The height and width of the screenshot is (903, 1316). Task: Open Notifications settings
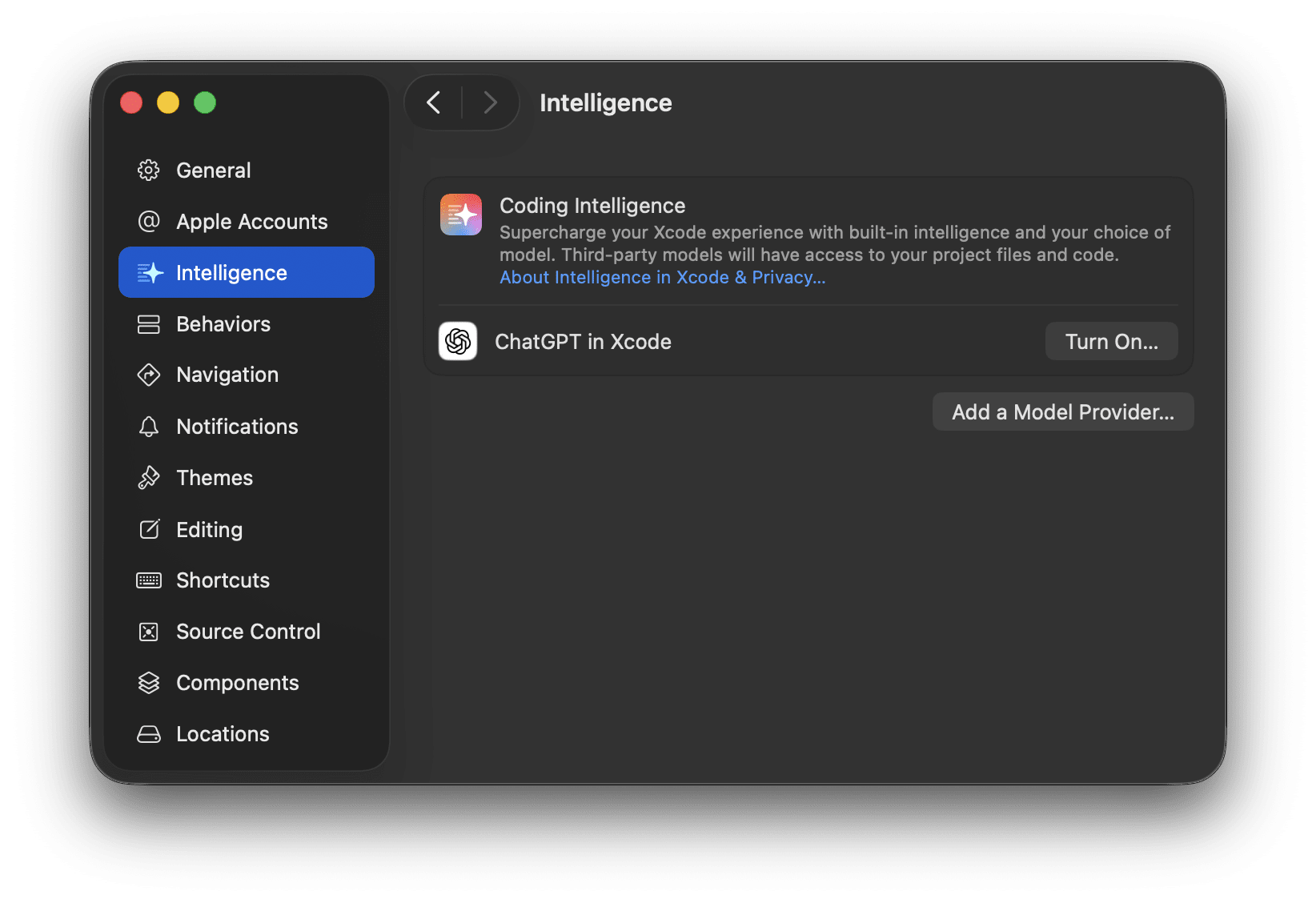coord(247,427)
